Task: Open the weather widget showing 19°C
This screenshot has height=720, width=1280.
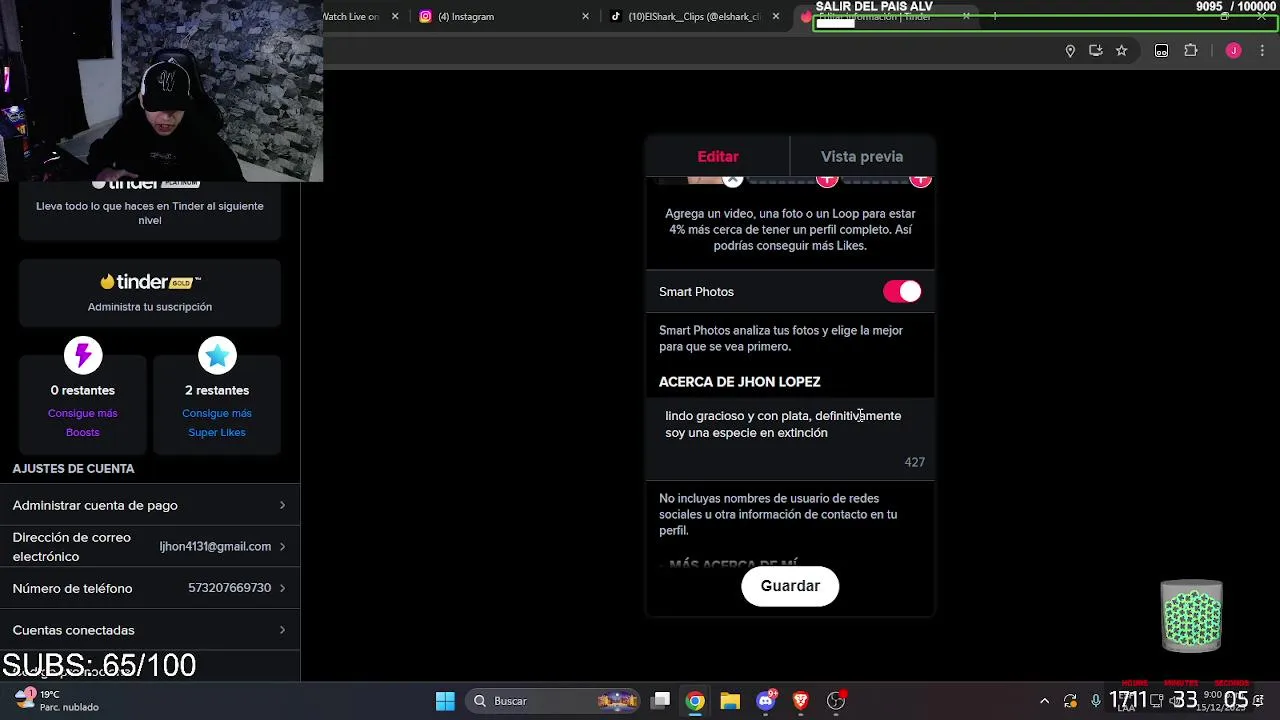Action: pos(56,700)
